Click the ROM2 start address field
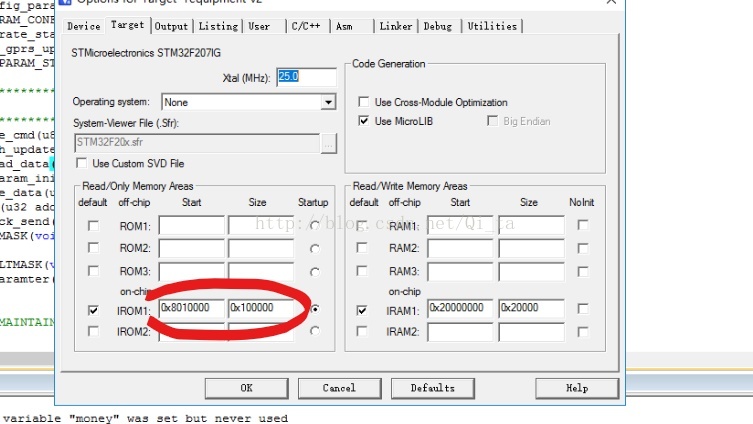This screenshot has width=753, height=424. click(x=192, y=248)
